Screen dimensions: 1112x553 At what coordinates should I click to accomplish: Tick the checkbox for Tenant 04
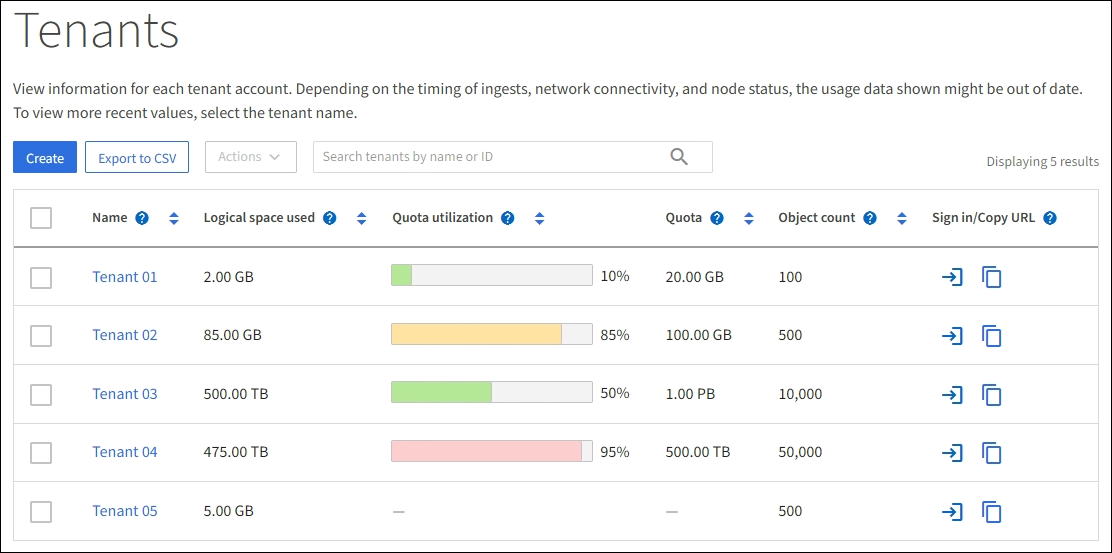point(41,453)
